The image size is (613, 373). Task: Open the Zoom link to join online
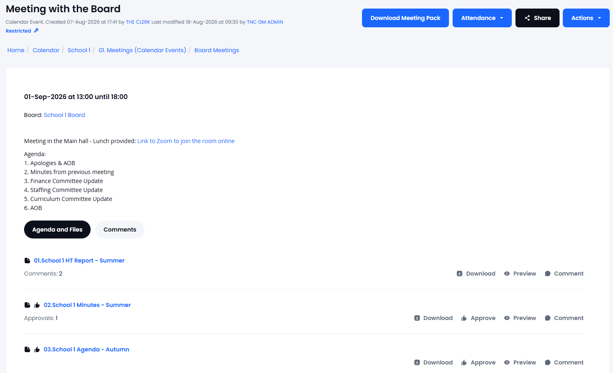186,141
